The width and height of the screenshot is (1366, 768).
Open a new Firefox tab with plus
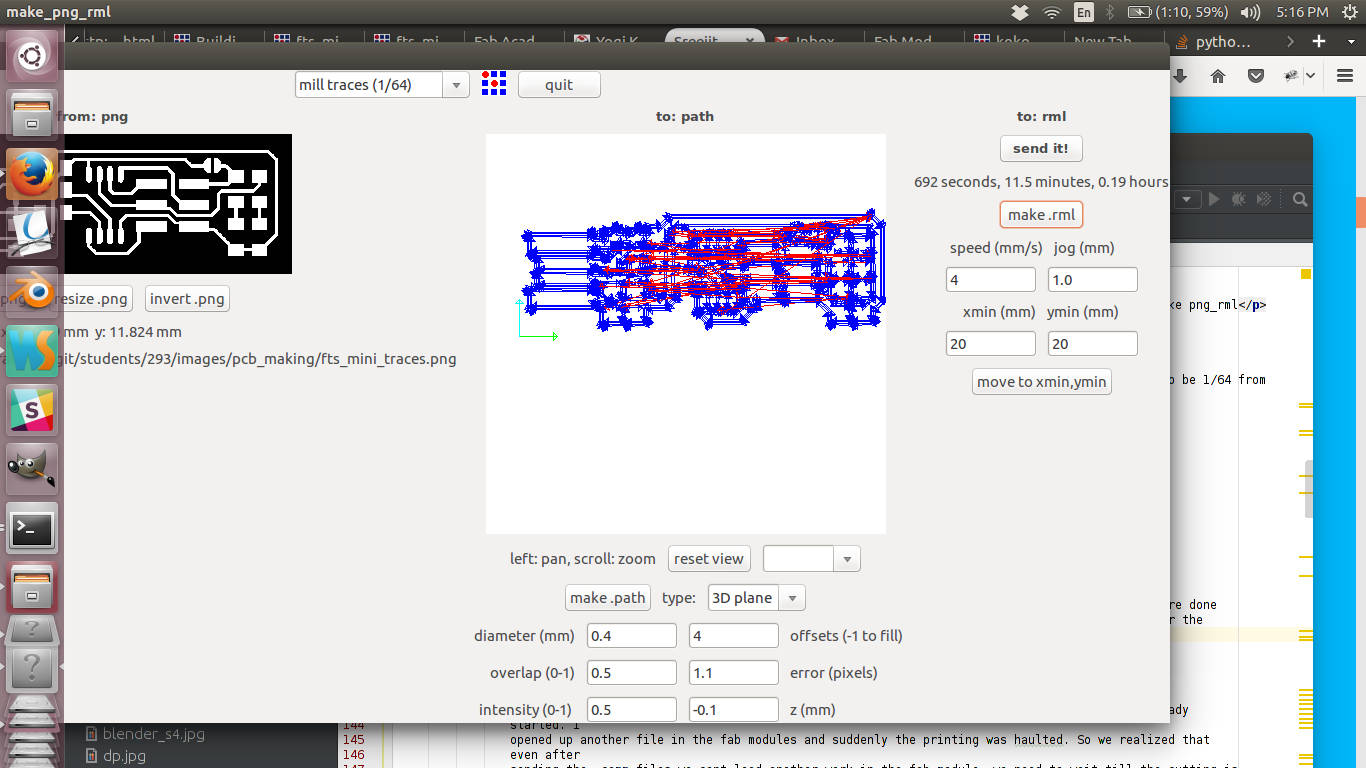tap(1319, 41)
